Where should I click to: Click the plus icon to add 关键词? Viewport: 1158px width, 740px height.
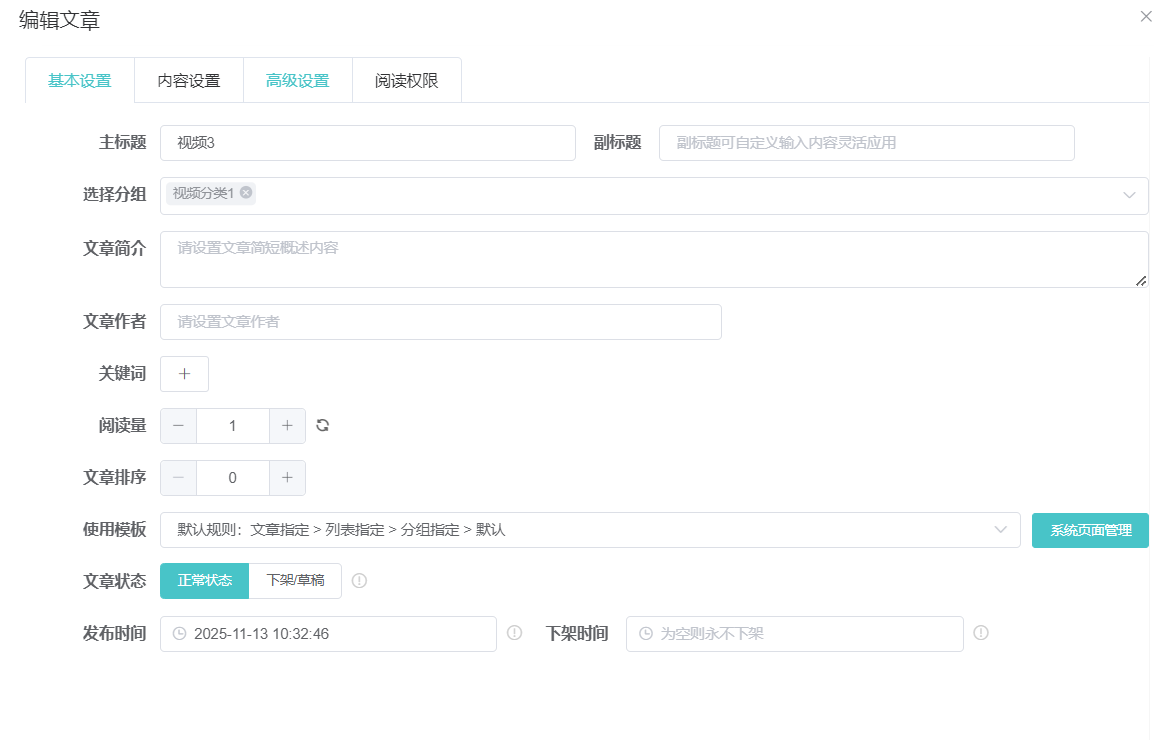pyautogui.click(x=184, y=373)
